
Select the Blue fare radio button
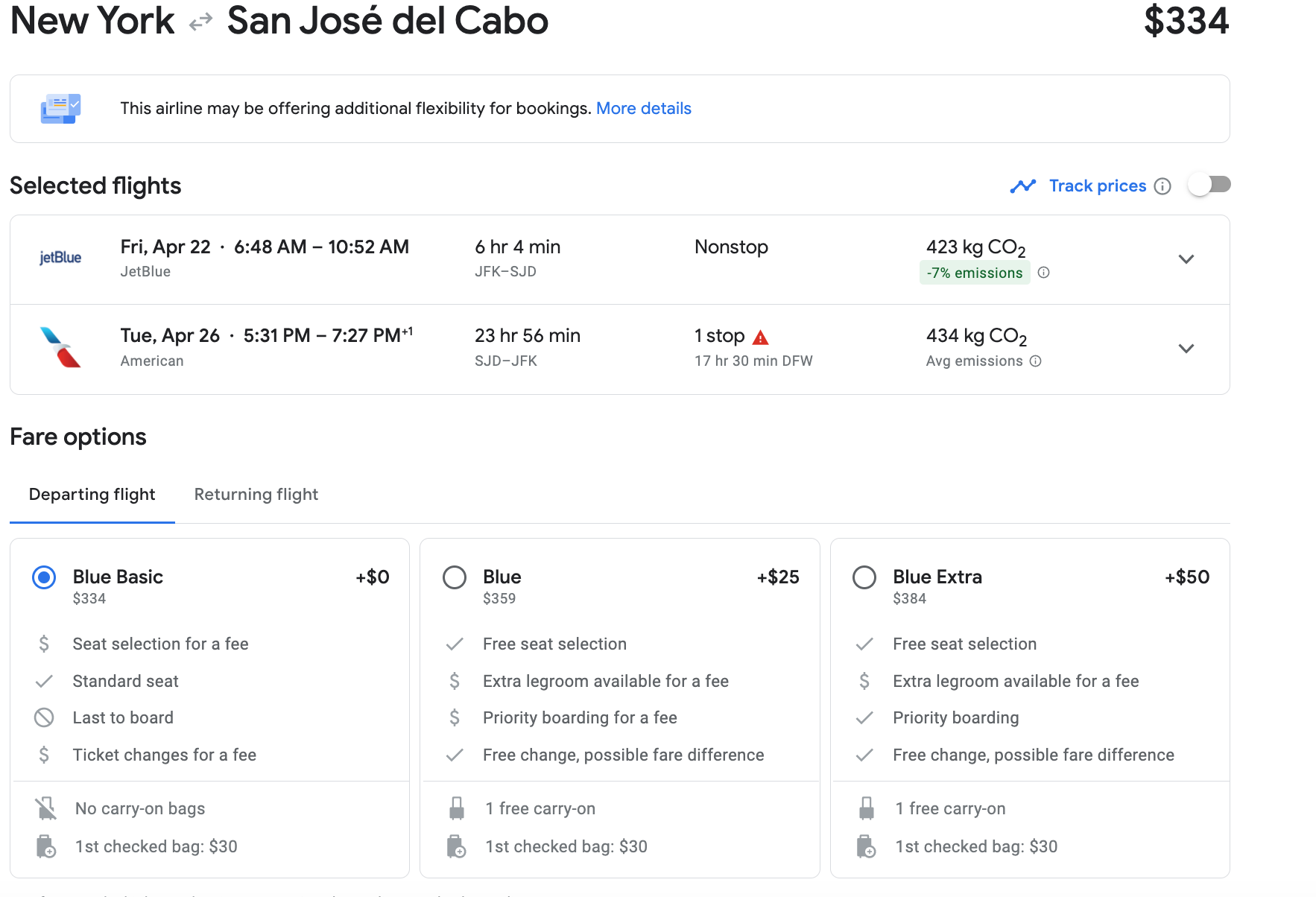click(x=455, y=577)
